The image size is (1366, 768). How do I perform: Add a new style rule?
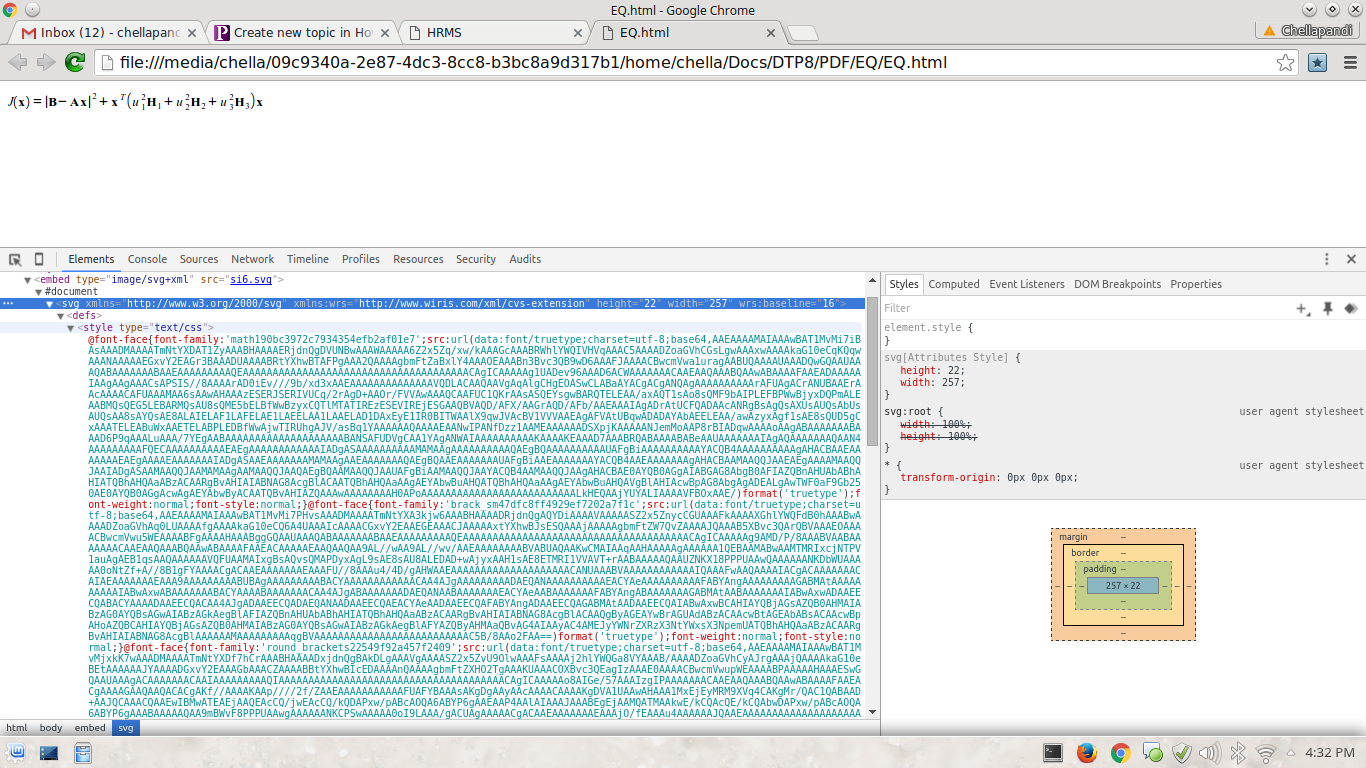1302,309
